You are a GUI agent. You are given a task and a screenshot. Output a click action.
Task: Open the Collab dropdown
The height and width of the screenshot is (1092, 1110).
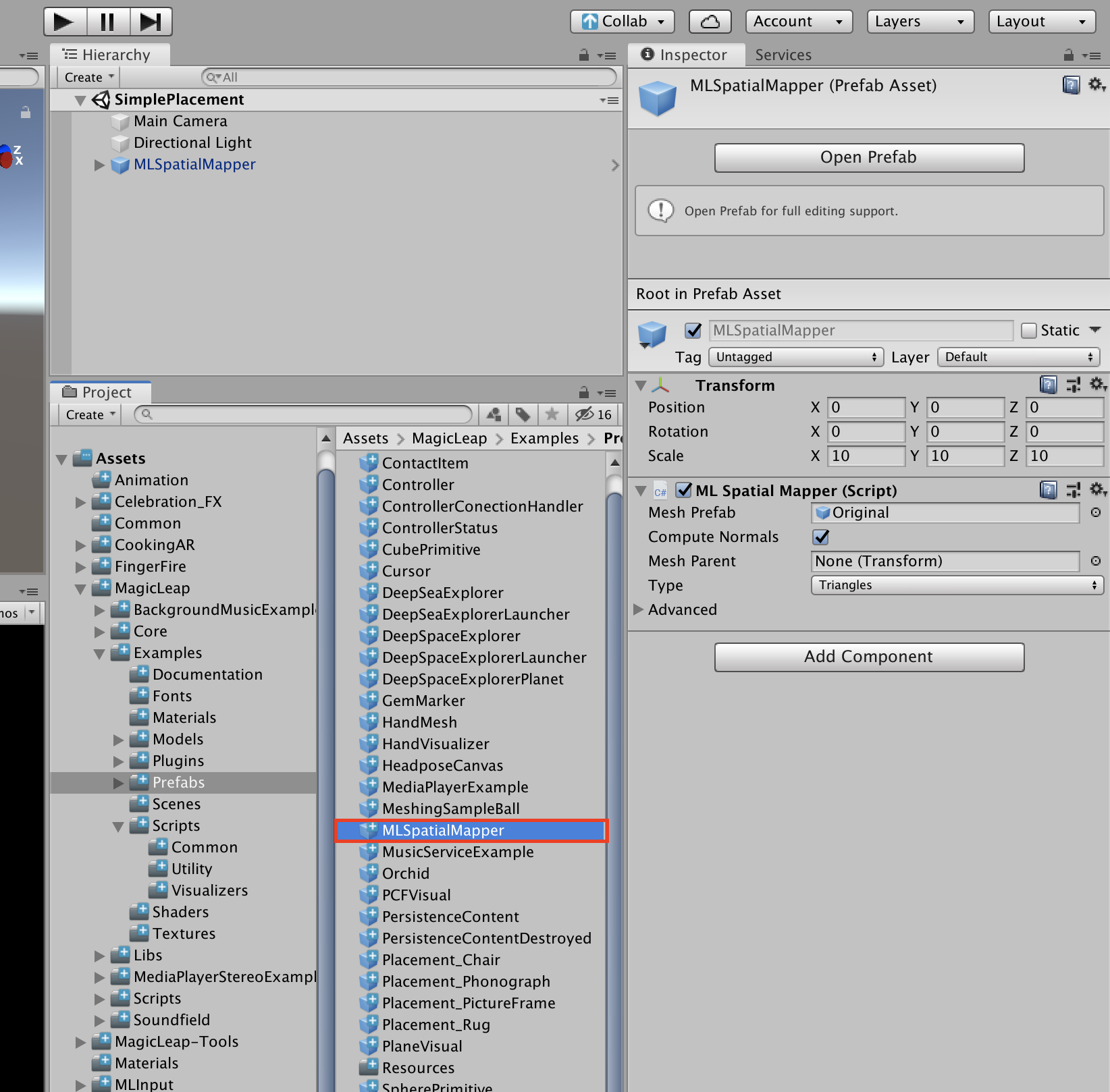pyautogui.click(x=623, y=22)
